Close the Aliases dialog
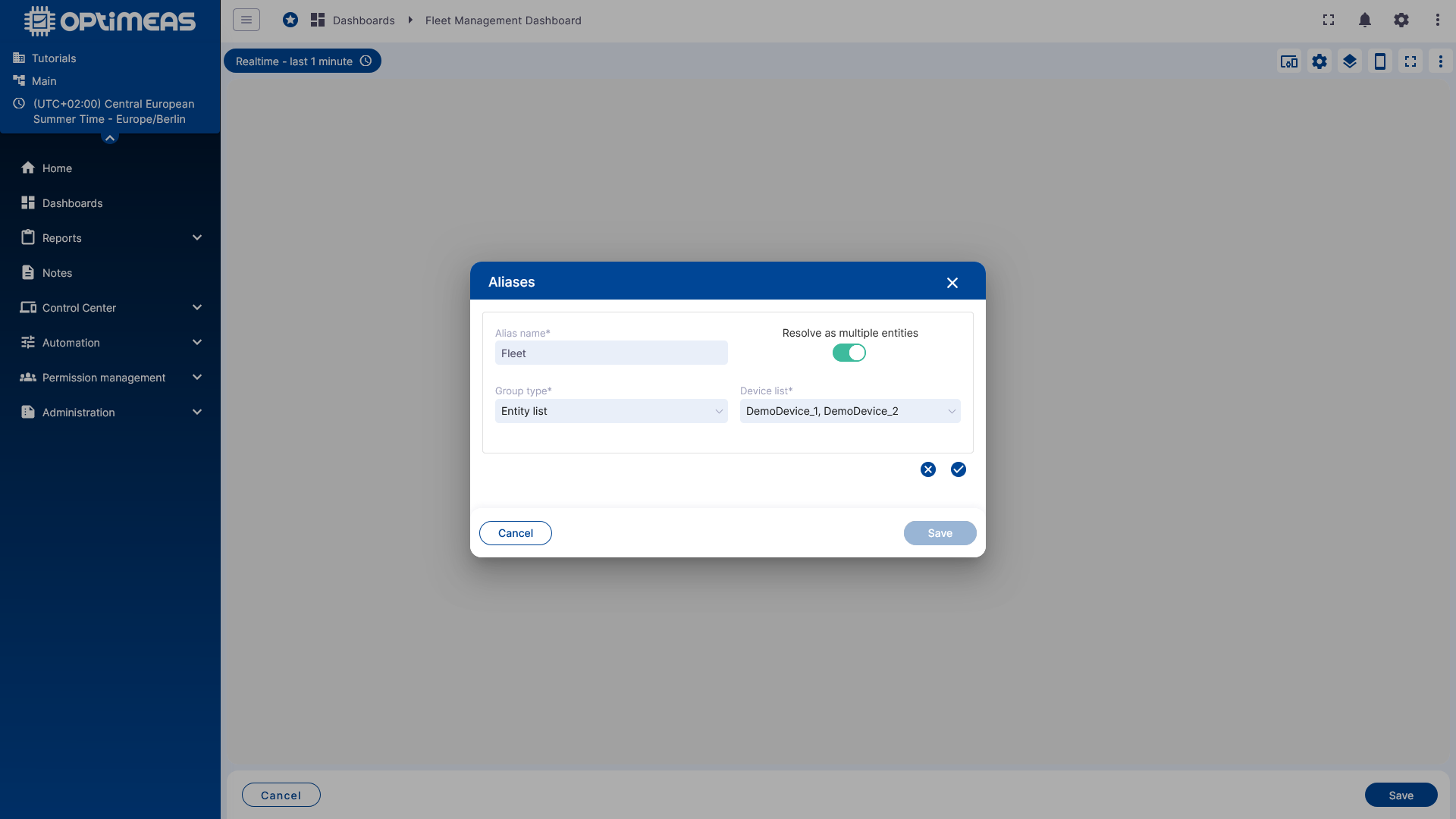 click(952, 283)
